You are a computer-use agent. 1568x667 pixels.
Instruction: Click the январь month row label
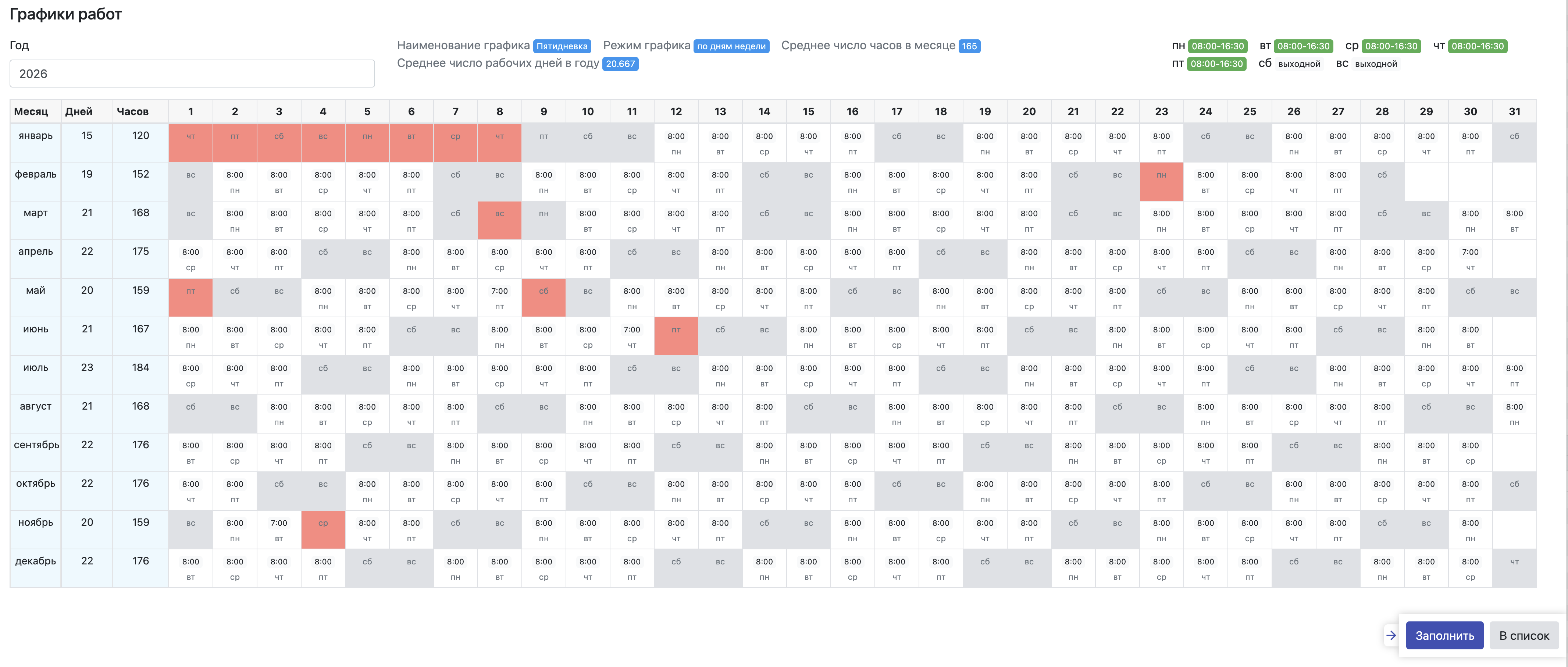coord(35,136)
